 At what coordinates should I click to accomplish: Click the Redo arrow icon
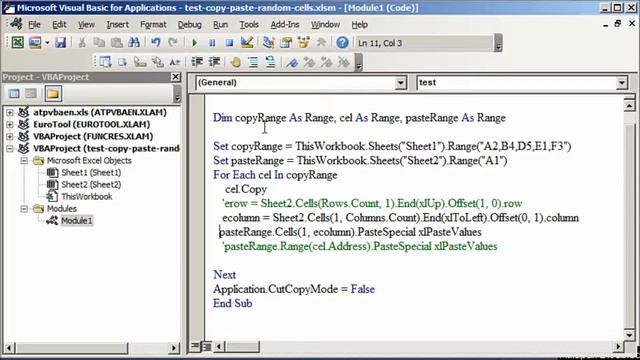[173, 42]
